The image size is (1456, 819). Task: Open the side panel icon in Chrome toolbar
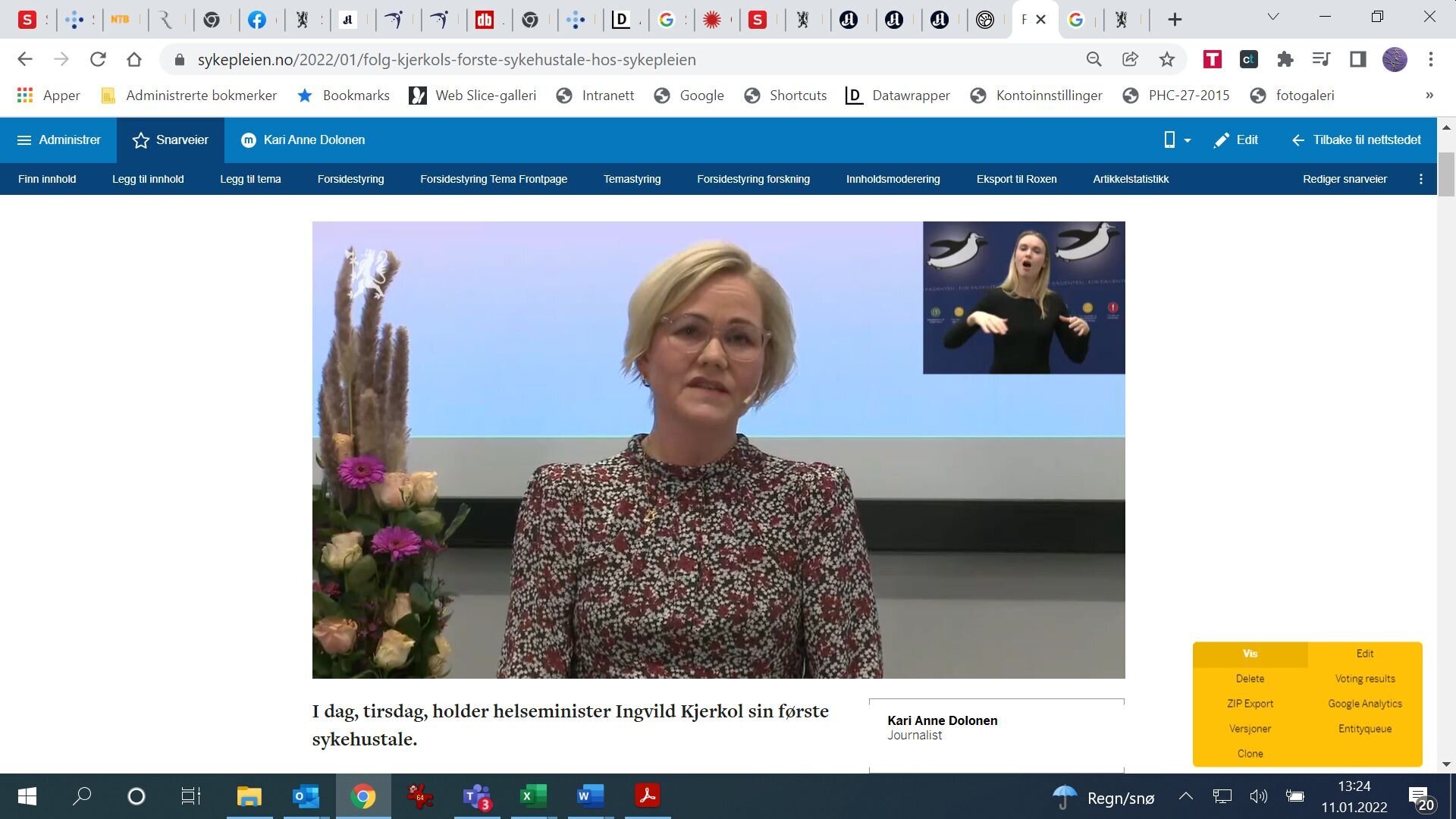[x=1357, y=59]
